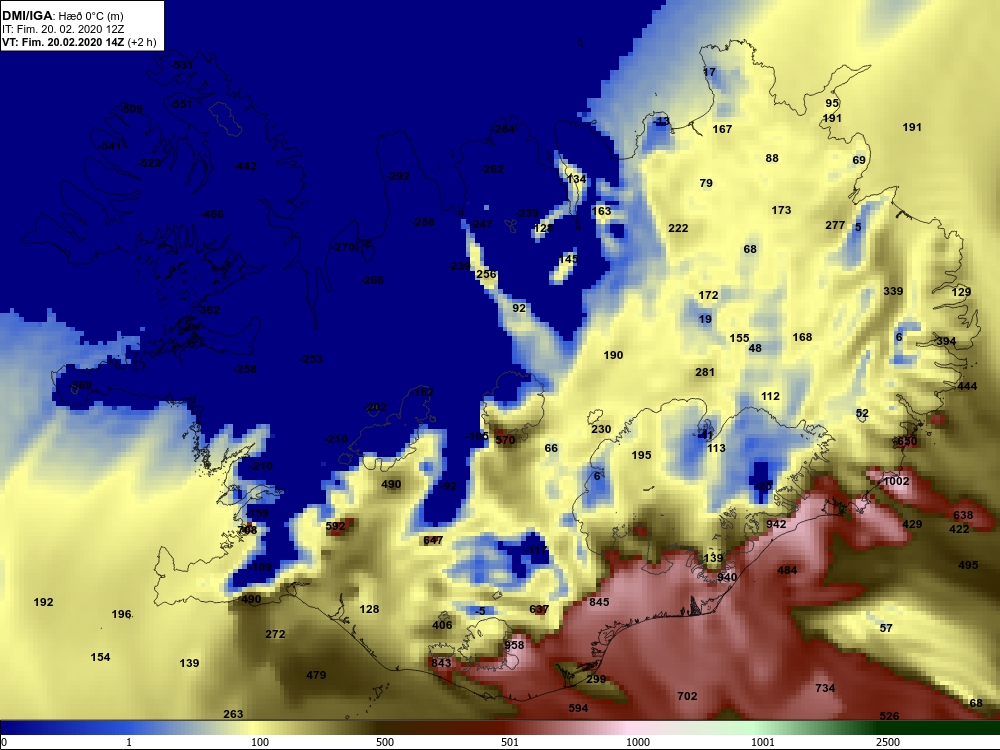Viewport: 1000px width, 750px height.
Task: Click the legend label '100' on the color scale
Action: 260,742
